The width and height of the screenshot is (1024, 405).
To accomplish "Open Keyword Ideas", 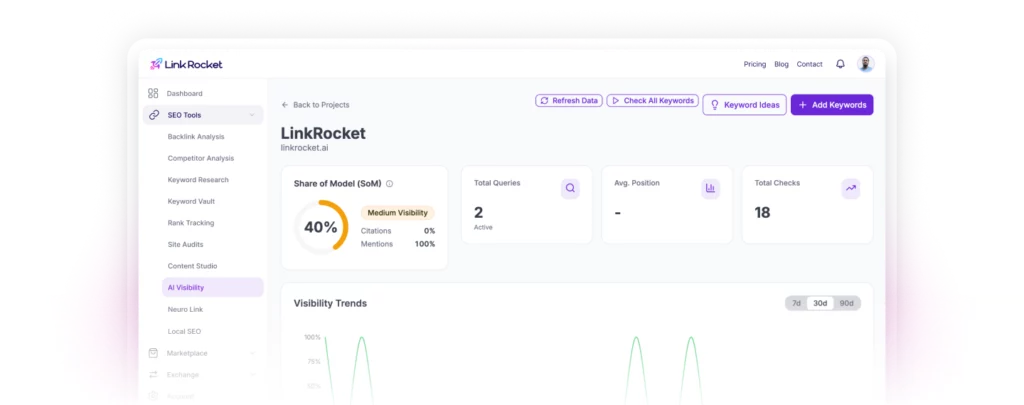I will point(744,105).
